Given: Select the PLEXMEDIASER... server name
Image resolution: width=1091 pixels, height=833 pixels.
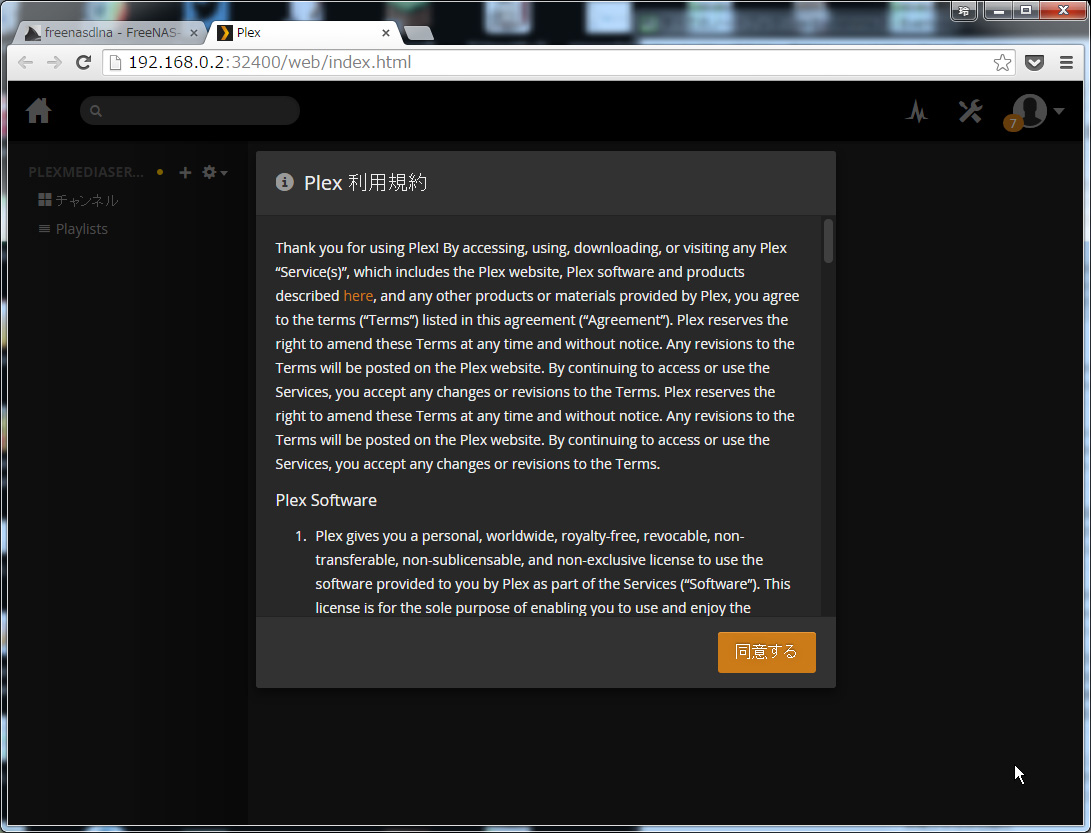Looking at the screenshot, I should 86,172.
